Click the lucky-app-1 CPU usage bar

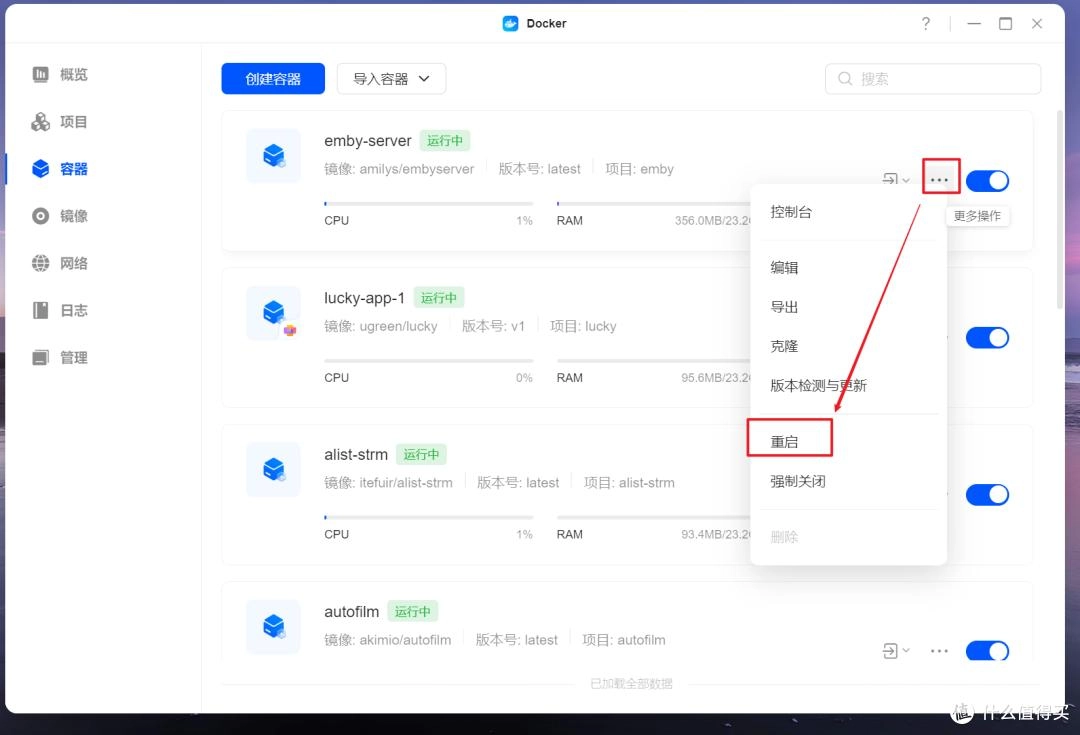coord(428,361)
